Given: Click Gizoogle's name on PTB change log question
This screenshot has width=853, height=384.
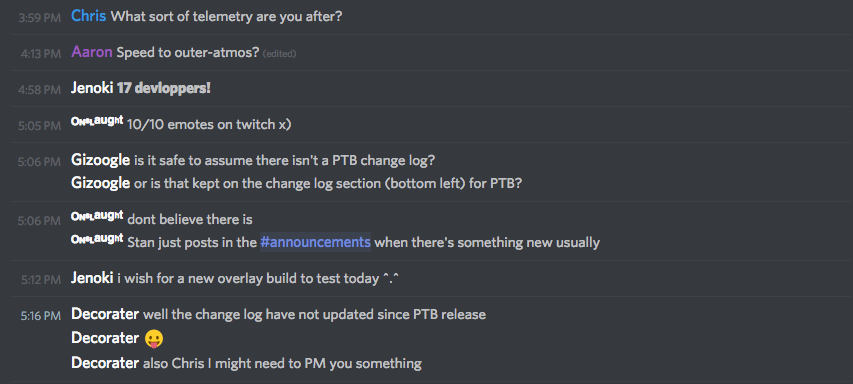Looking at the screenshot, I should click(101, 160).
